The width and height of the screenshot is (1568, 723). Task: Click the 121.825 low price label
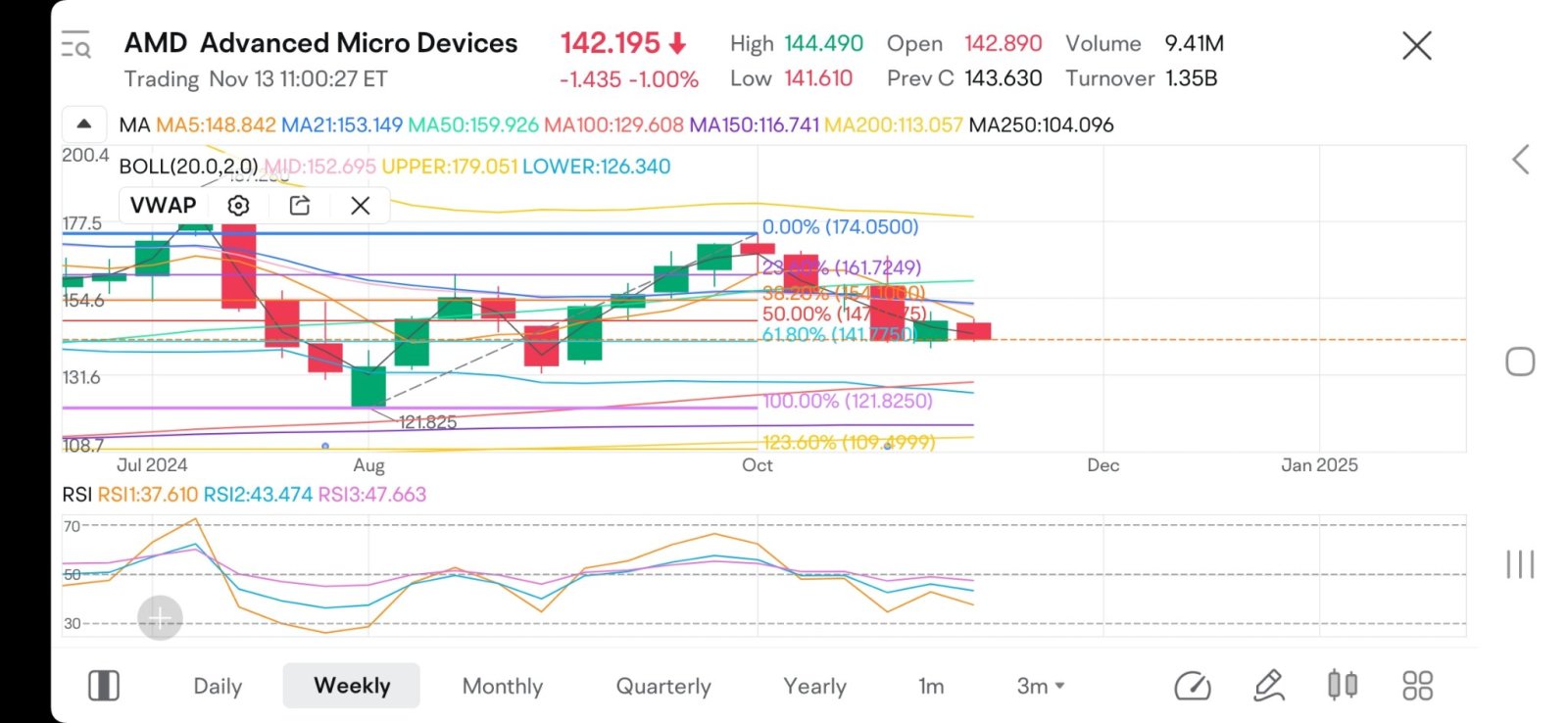(x=427, y=422)
